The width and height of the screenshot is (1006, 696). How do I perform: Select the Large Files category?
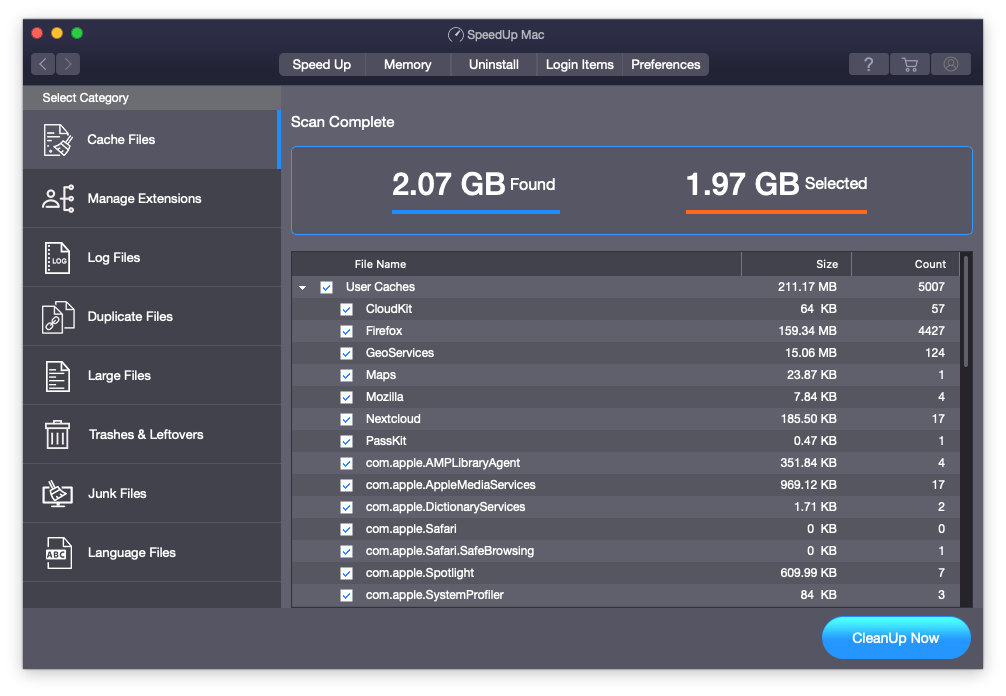[x=151, y=375]
